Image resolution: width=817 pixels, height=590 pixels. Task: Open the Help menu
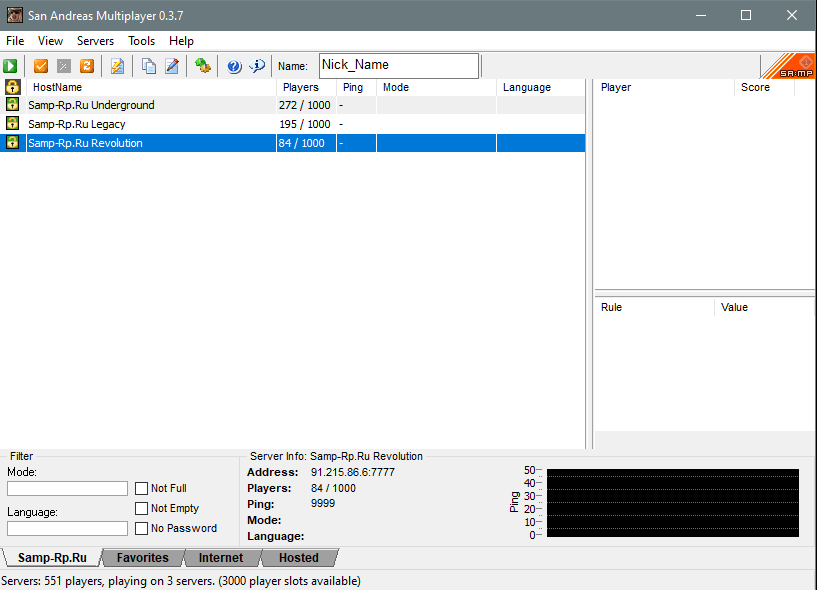click(181, 41)
